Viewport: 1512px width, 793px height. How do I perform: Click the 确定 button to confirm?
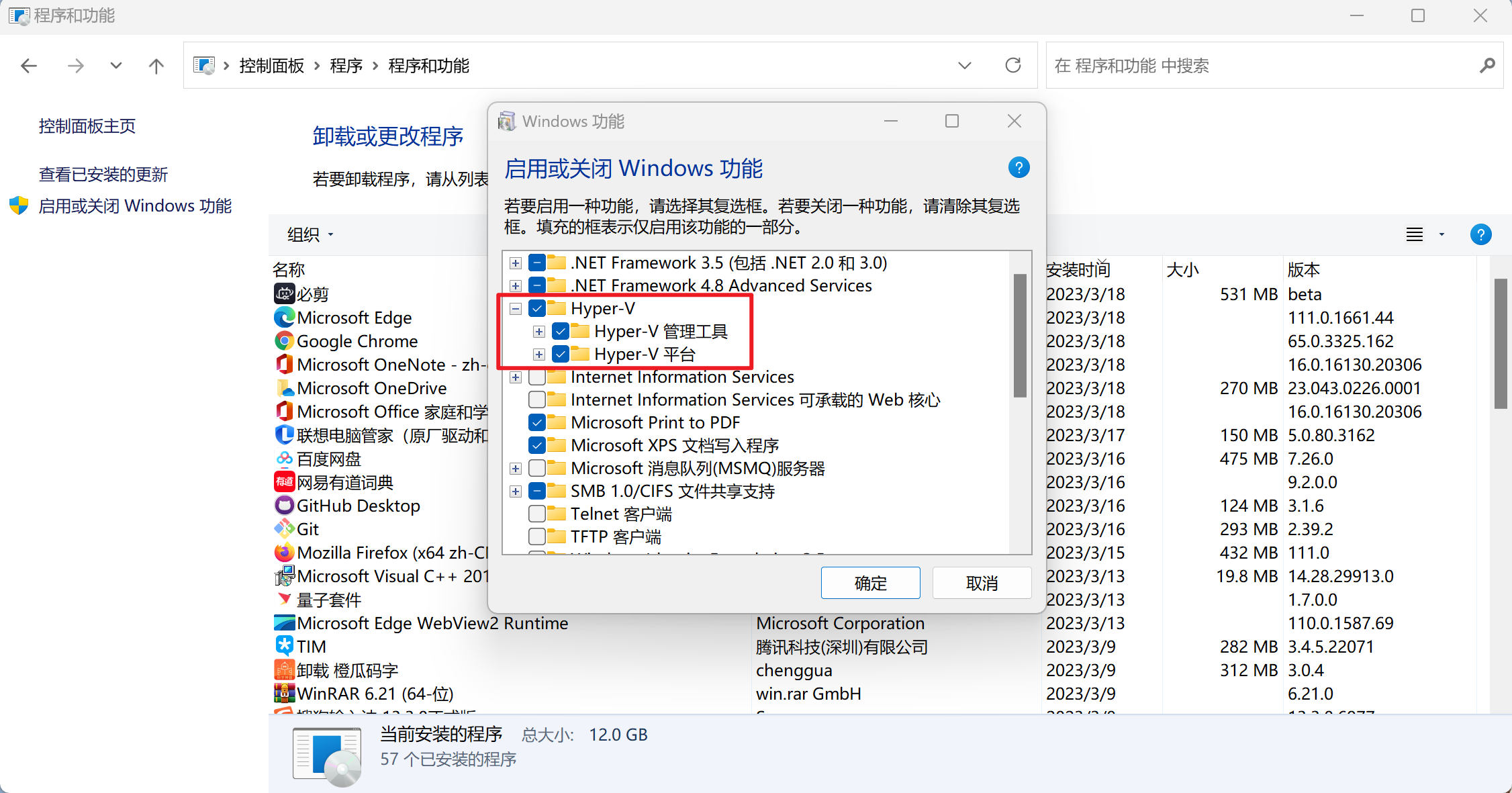click(x=870, y=581)
